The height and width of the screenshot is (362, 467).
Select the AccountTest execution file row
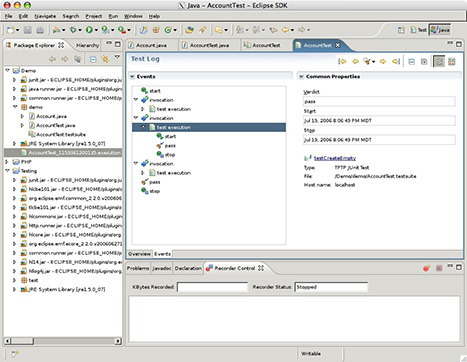click(63, 153)
